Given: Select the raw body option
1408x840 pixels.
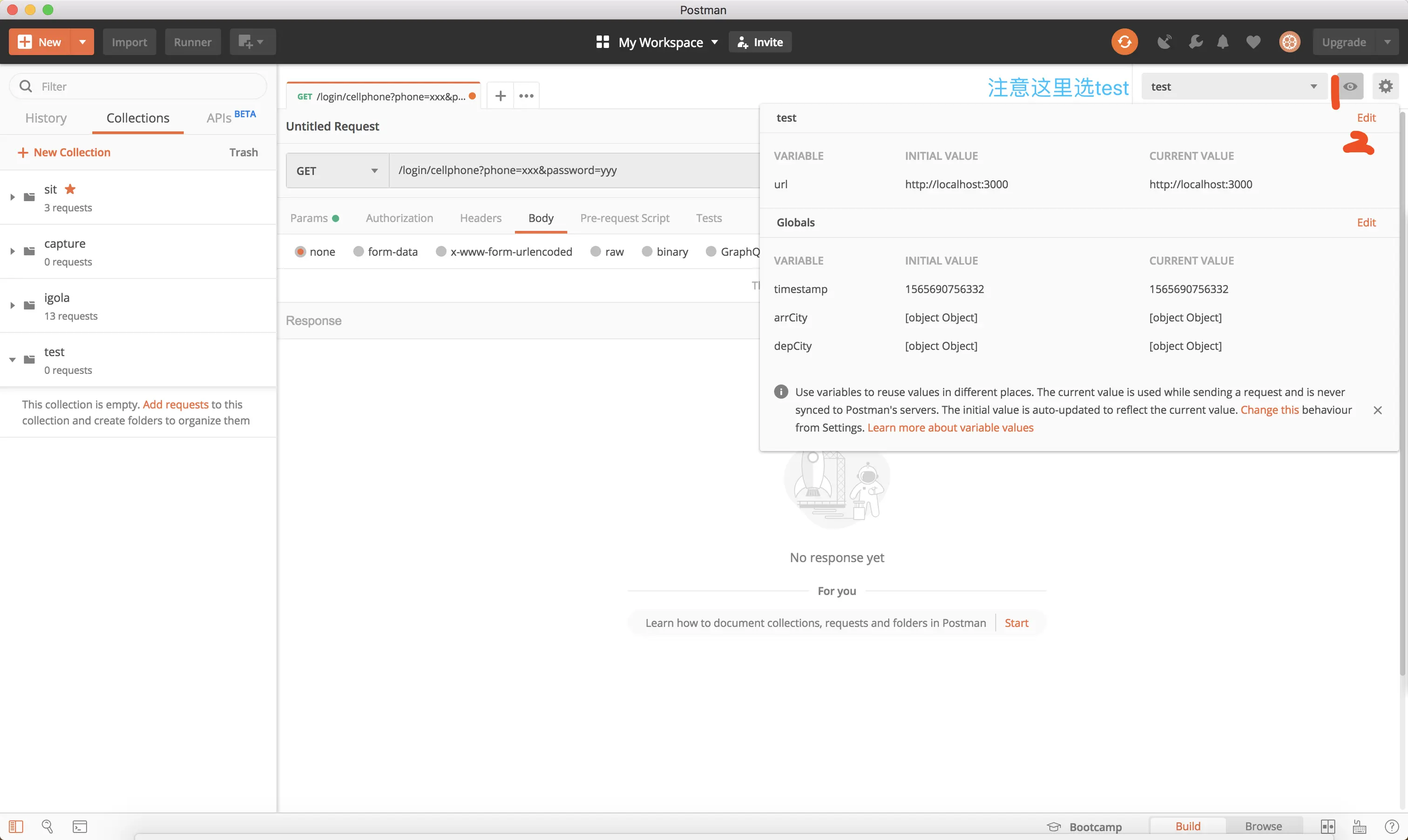Looking at the screenshot, I should click(x=596, y=252).
